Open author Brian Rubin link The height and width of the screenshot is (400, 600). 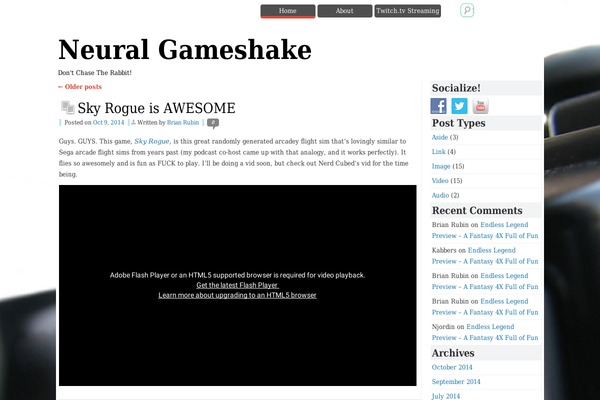183,122
